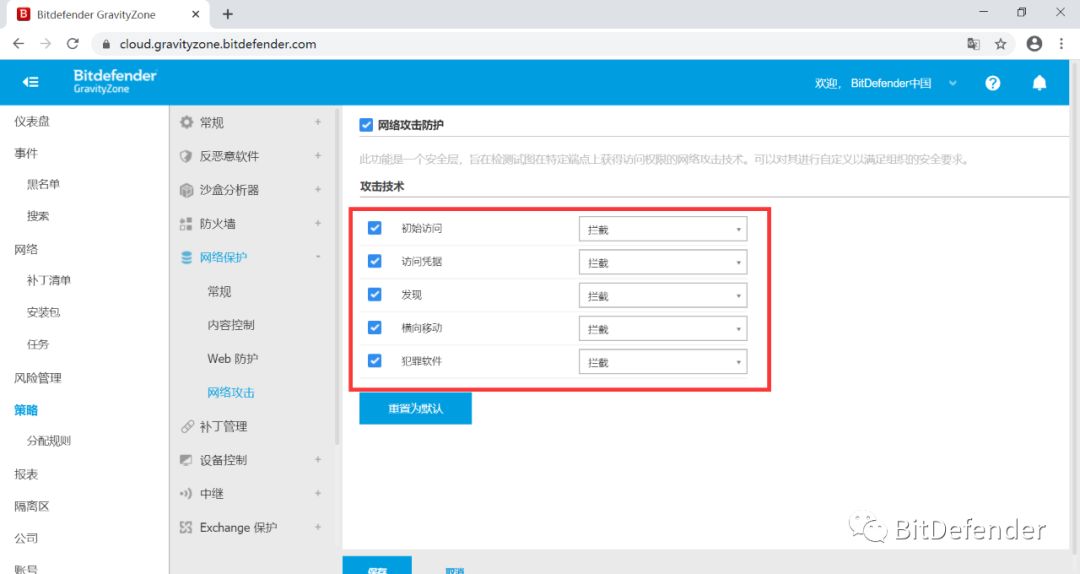Screen dimensions: 1080x574
Task: Open 黑名单 submenu item
Action: [x=43, y=184]
